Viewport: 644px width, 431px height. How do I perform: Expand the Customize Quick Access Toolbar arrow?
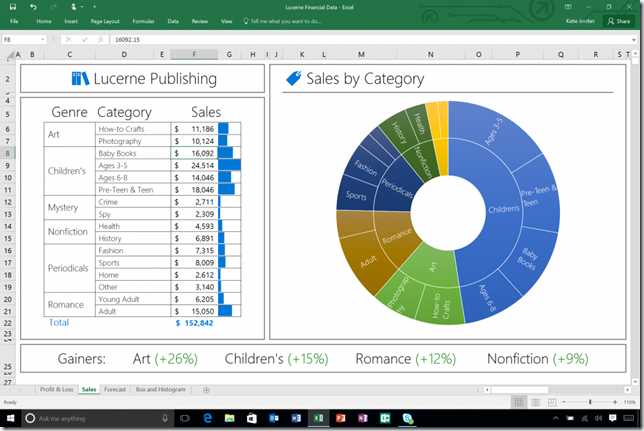94,7
